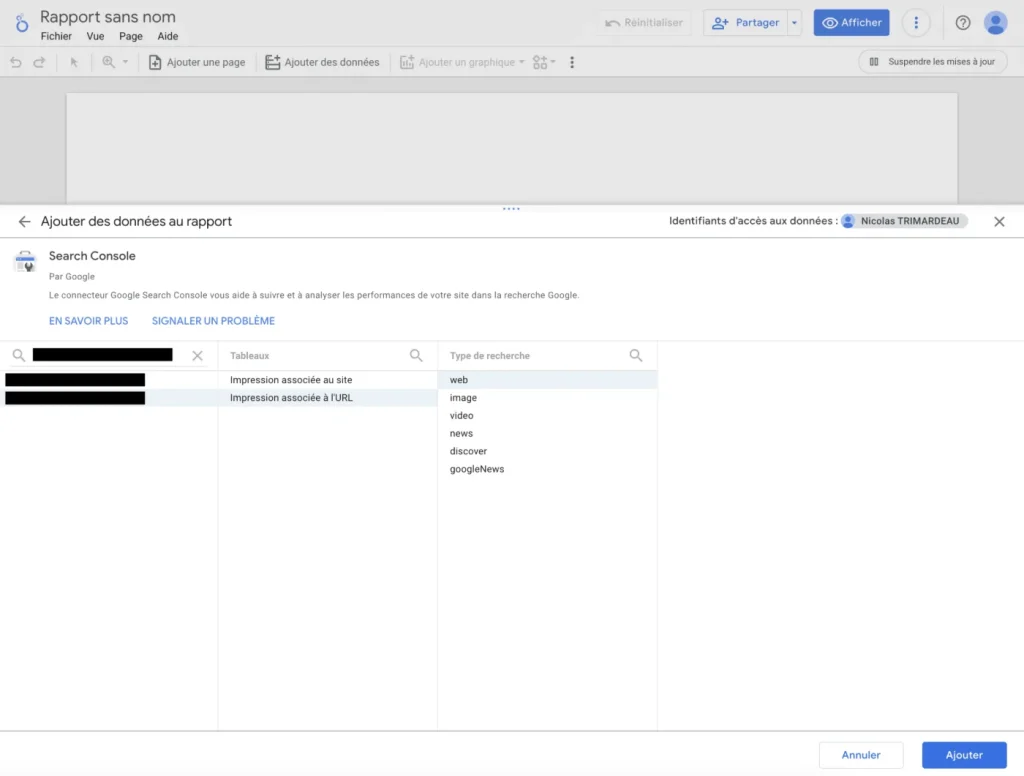Screen dimensions: 1024x776
Task: Click the Type de recherche search icon
Action: pyautogui.click(x=635, y=355)
